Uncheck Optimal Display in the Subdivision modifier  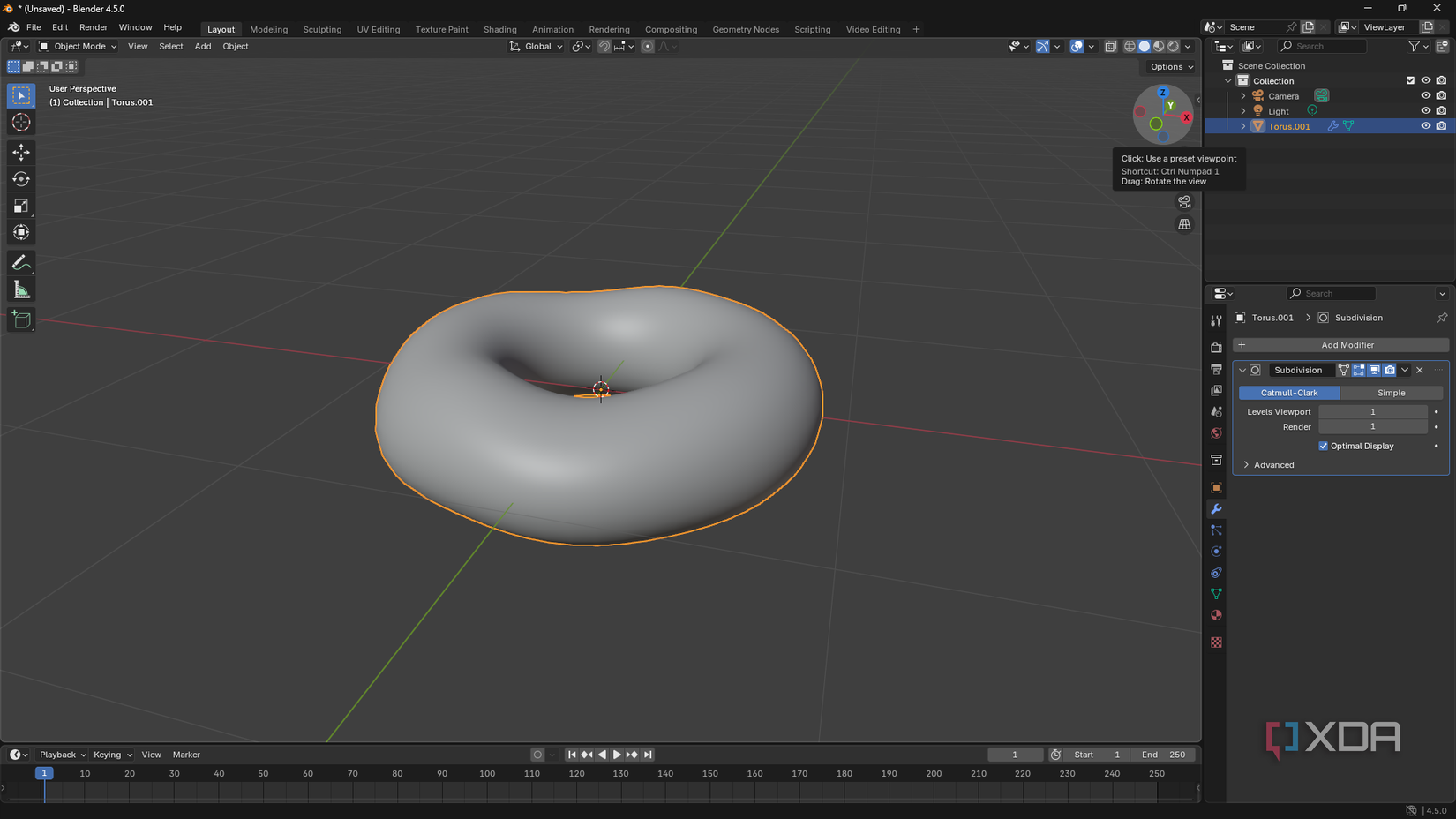click(1323, 446)
